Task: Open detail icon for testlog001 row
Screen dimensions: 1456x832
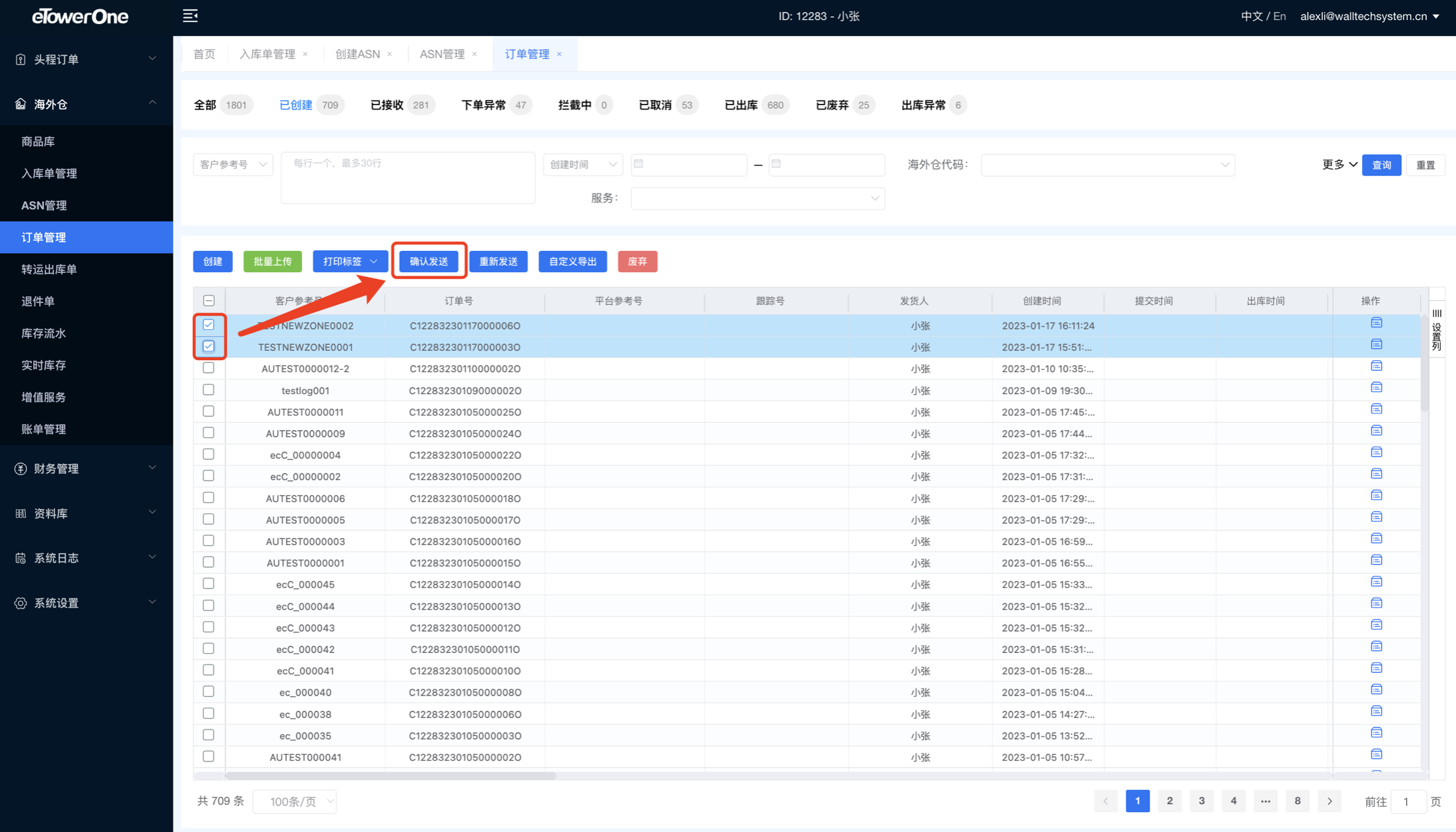Action: pyautogui.click(x=1376, y=387)
